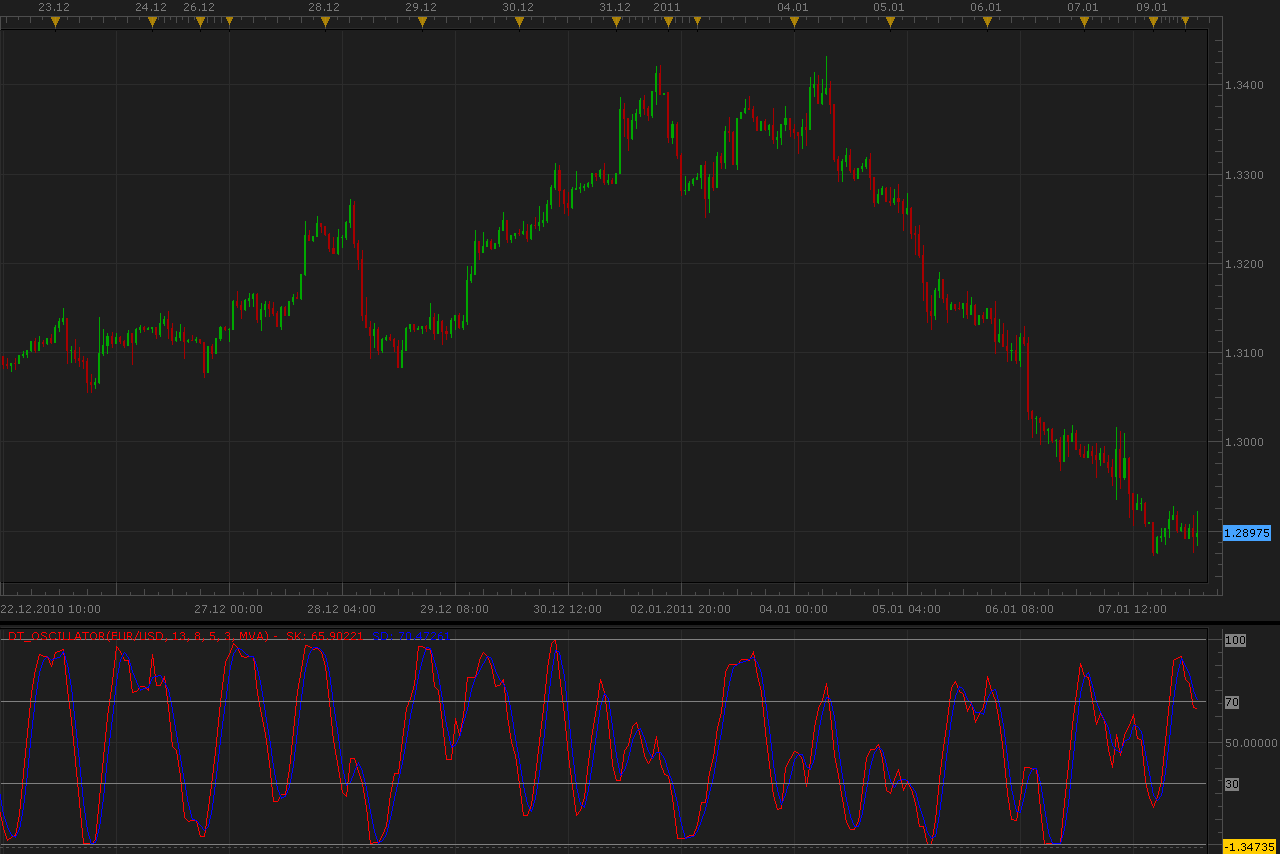Click the 29.12 08:00 time label
This screenshot has height=854, width=1280.
[455, 608]
